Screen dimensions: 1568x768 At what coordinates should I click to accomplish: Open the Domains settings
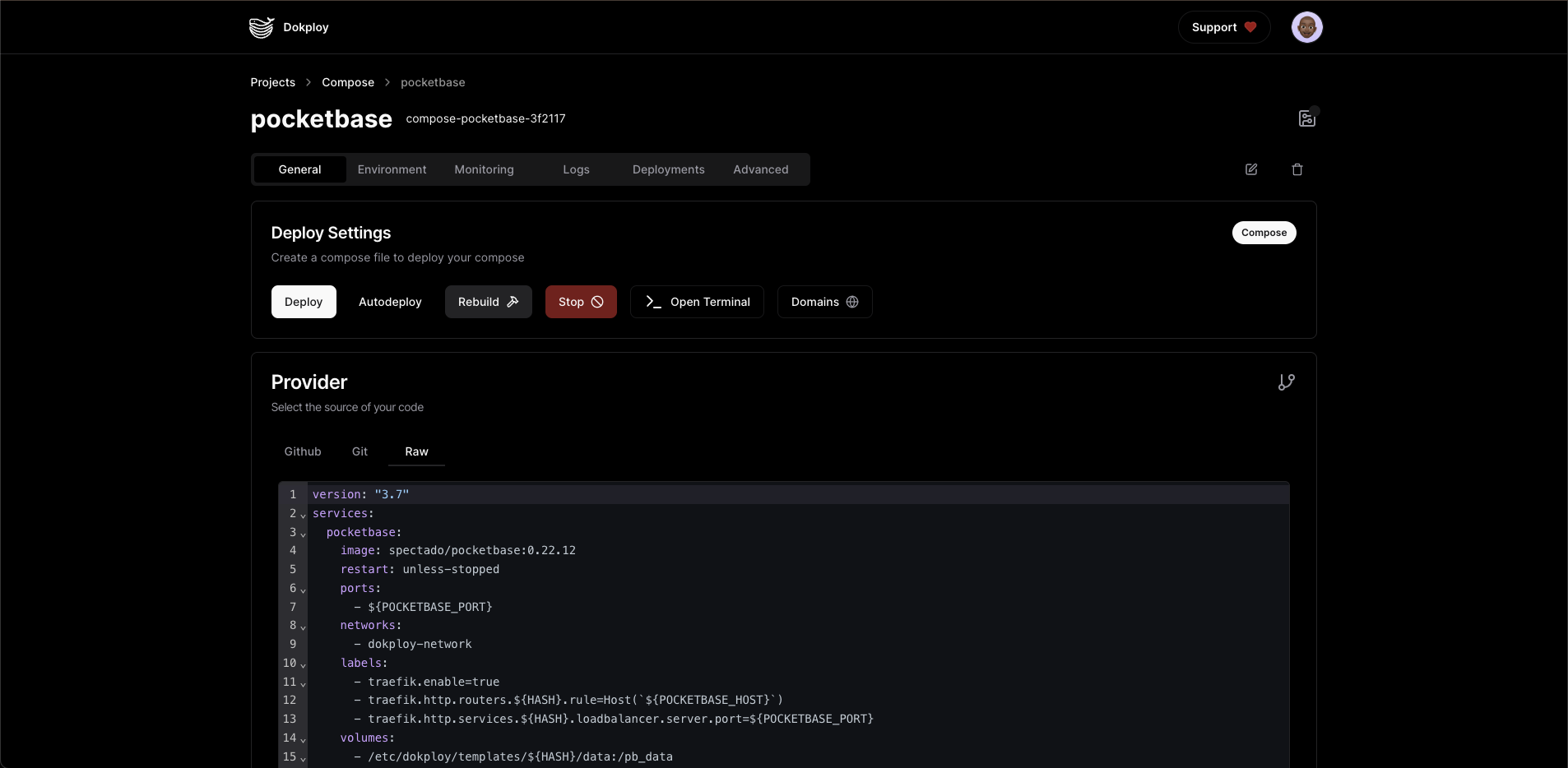tap(825, 302)
